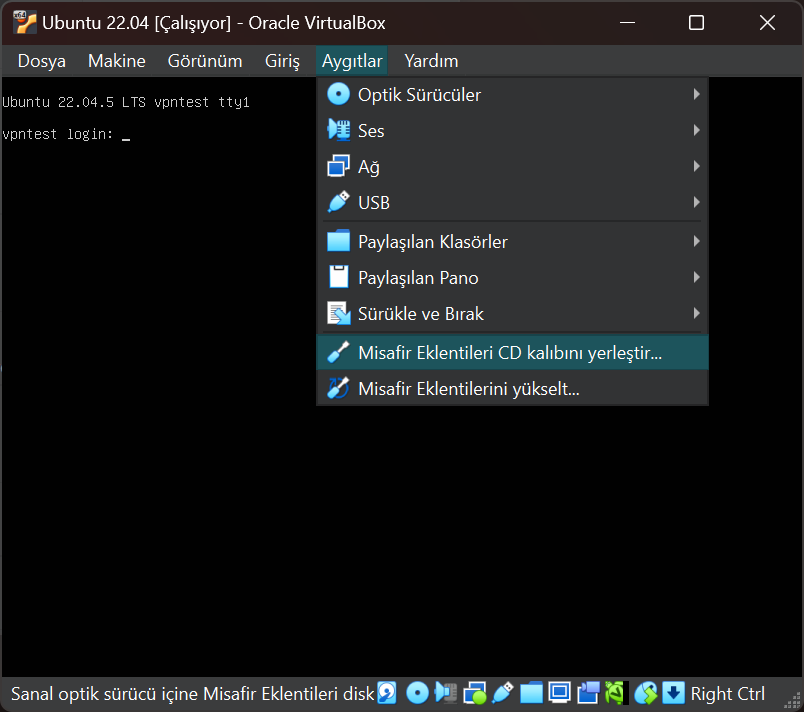The width and height of the screenshot is (804, 712).
Task: Click the shared folders indicator in status bar
Action: pyautogui.click(x=531, y=693)
